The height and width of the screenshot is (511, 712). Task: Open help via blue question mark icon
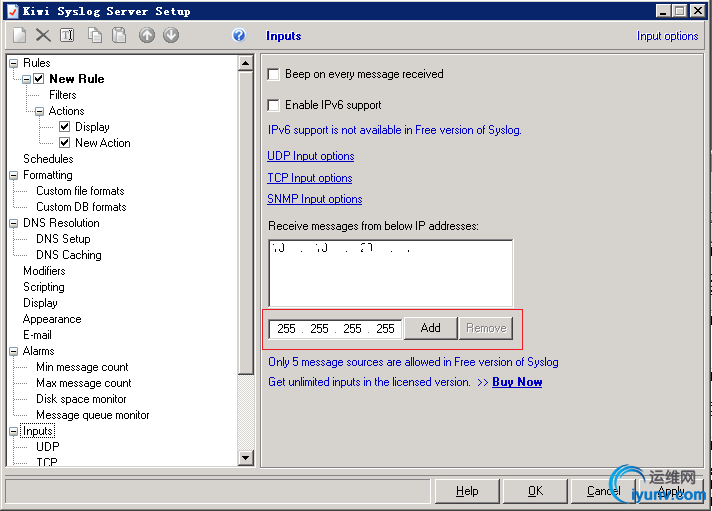pos(238,35)
